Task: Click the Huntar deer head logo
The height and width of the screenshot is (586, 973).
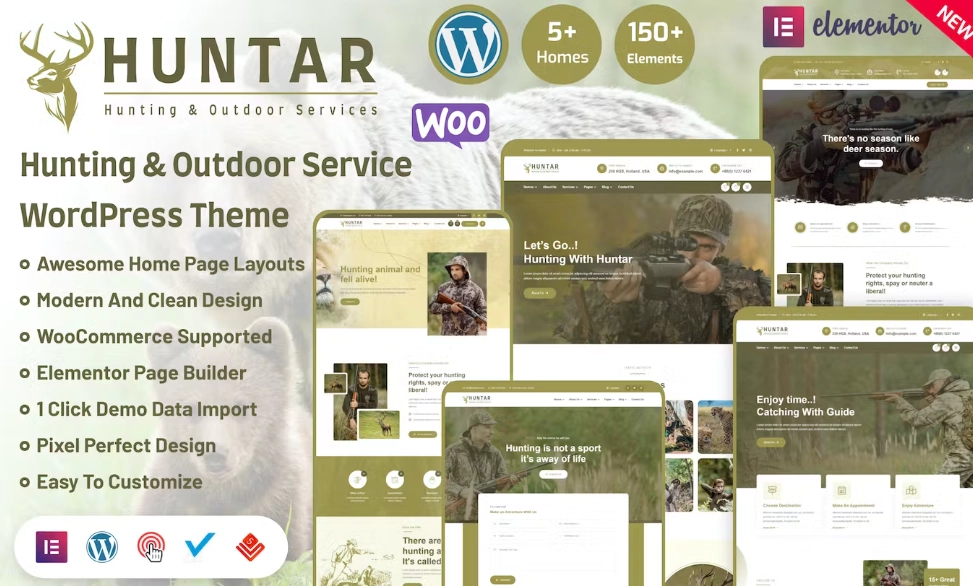Action: (55, 75)
